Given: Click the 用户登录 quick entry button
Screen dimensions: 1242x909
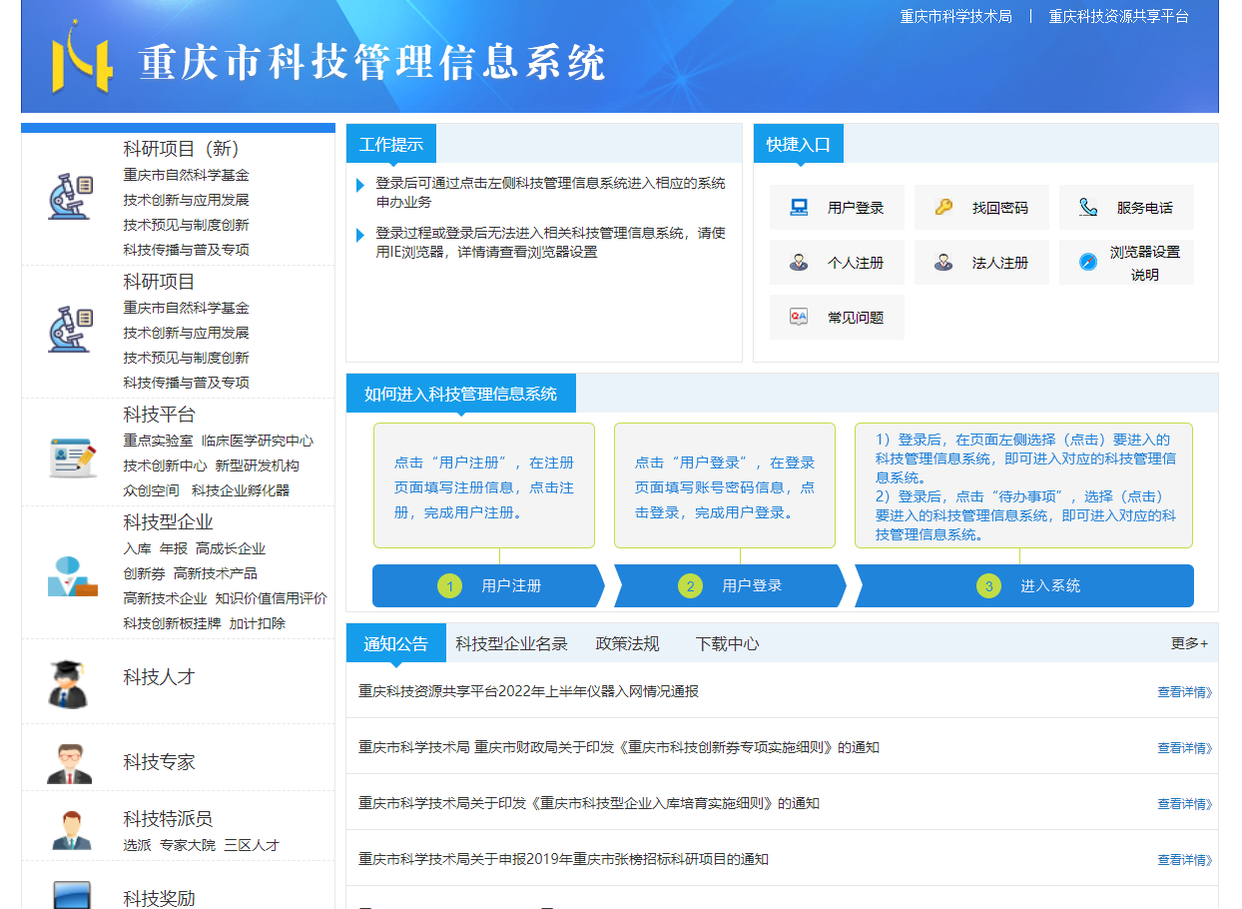Looking at the screenshot, I should (x=839, y=207).
